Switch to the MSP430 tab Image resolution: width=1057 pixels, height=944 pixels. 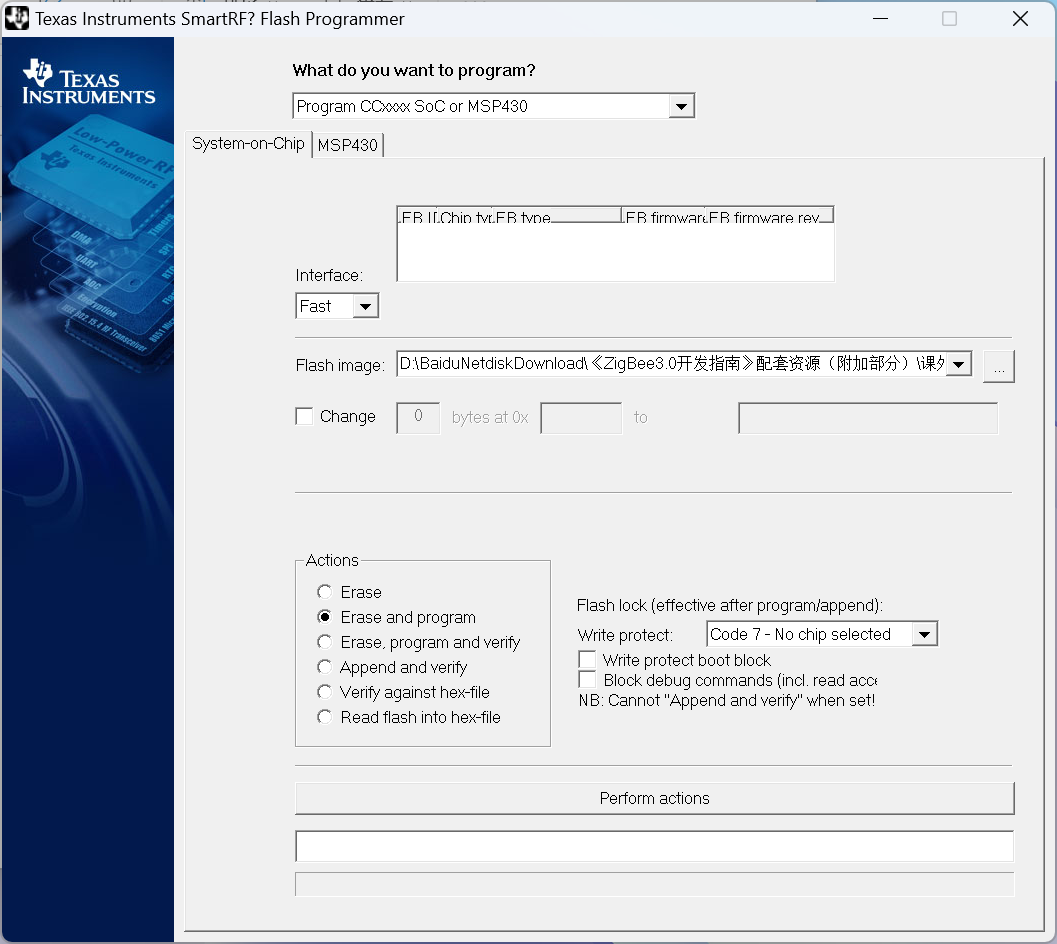pos(347,145)
